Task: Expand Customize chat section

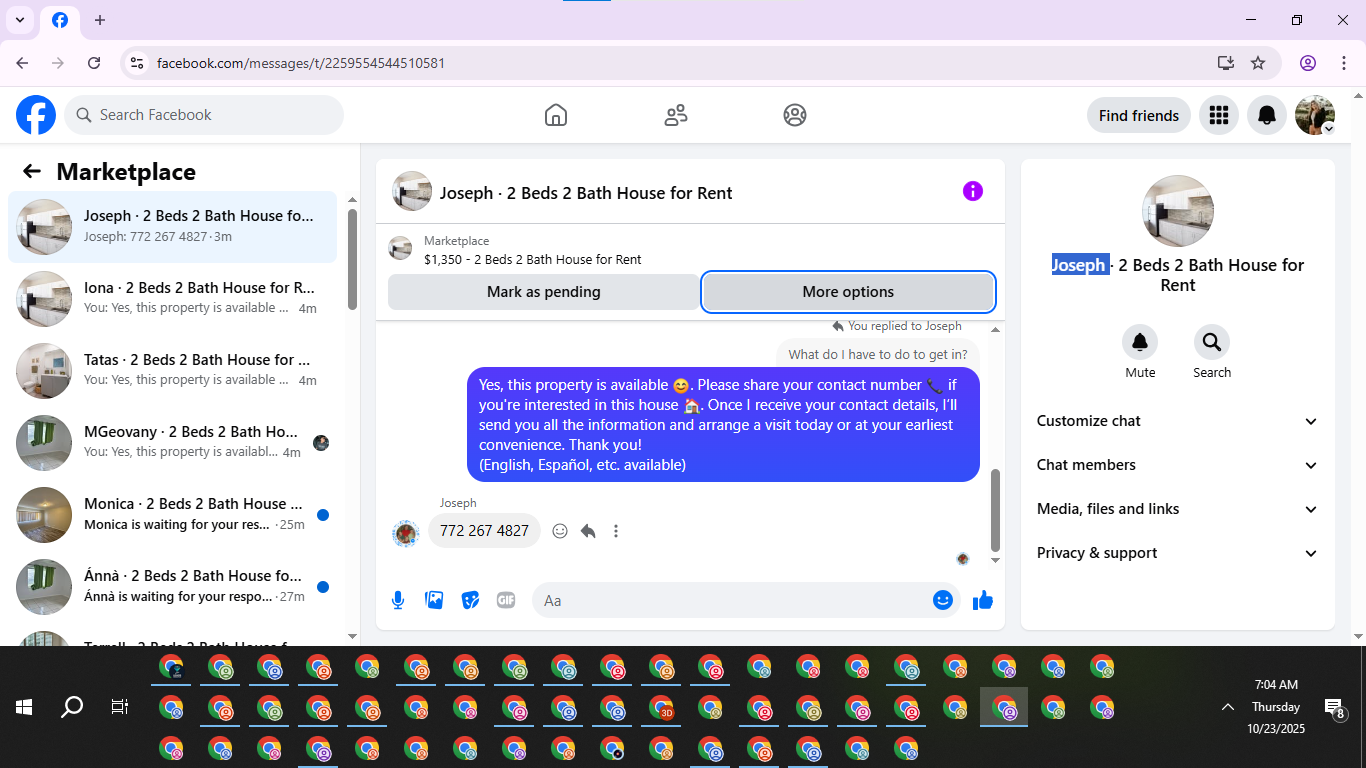Action: point(1178,421)
